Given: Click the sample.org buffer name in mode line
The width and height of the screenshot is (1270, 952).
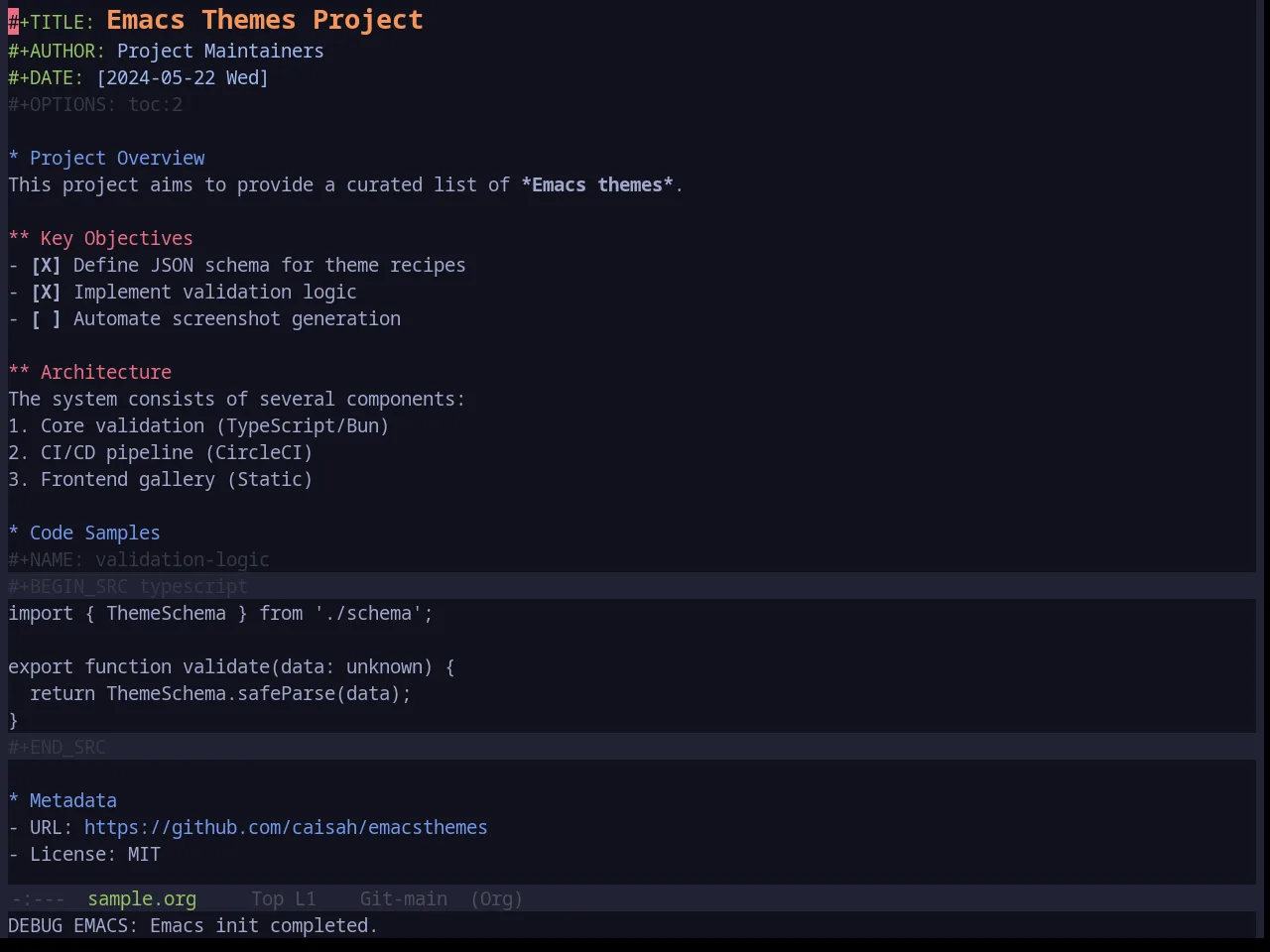Looking at the screenshot, I should tap(142, 899).
